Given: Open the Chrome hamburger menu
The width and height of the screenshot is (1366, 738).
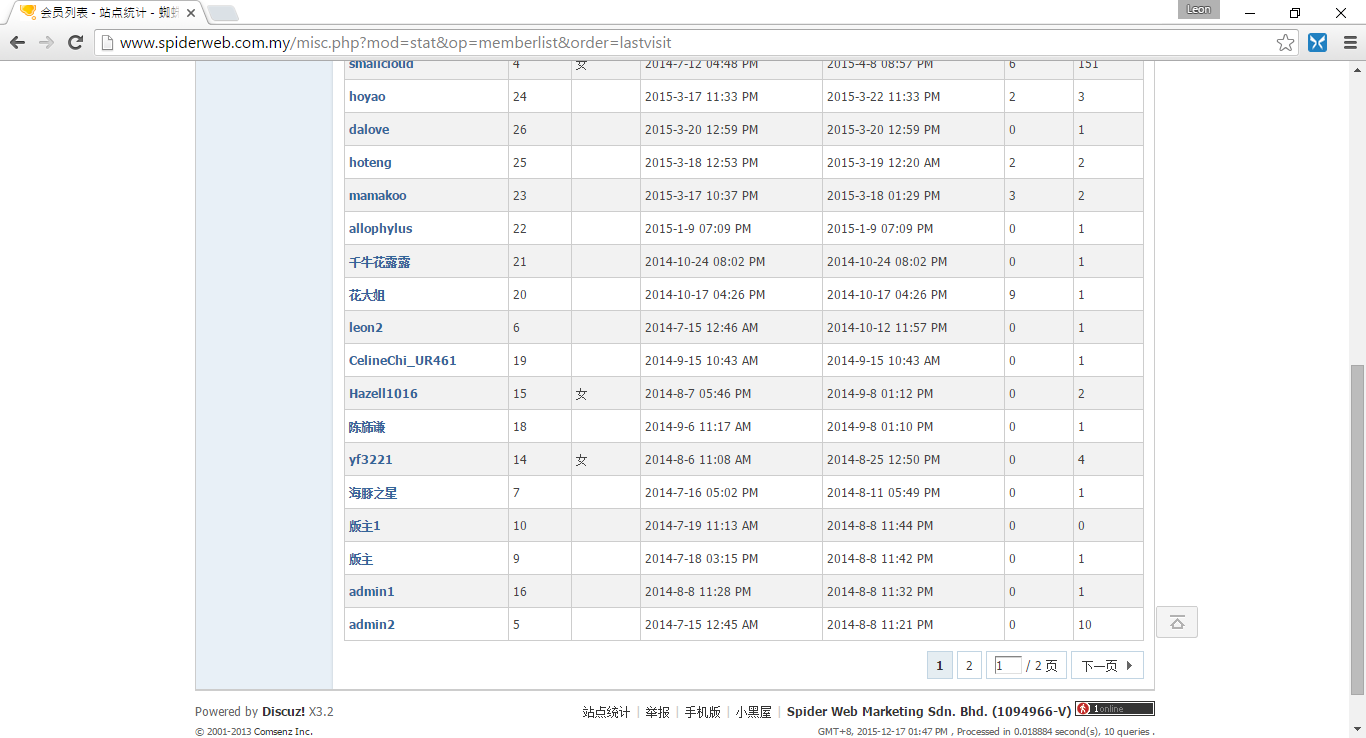Looking at the screenshot, I should [1349, 42].
